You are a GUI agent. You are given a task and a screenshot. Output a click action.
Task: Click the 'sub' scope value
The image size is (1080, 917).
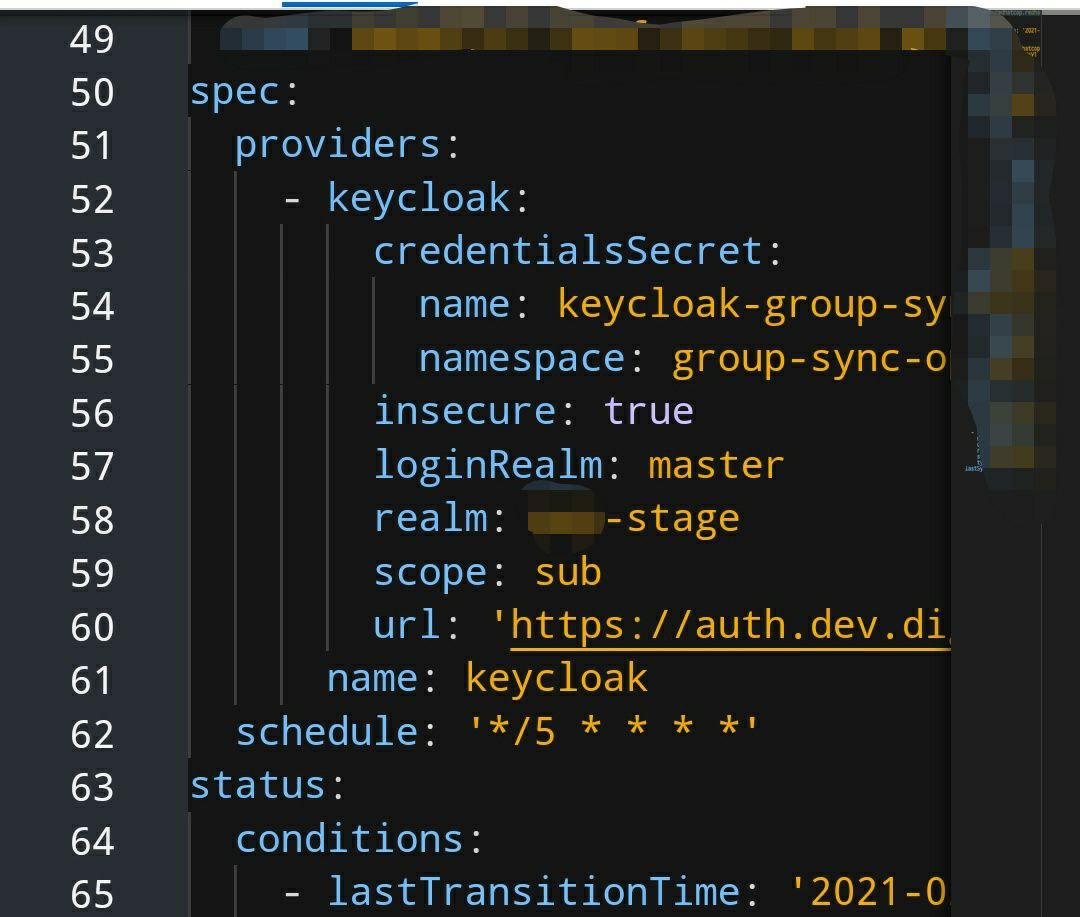(x=568, y=572)
